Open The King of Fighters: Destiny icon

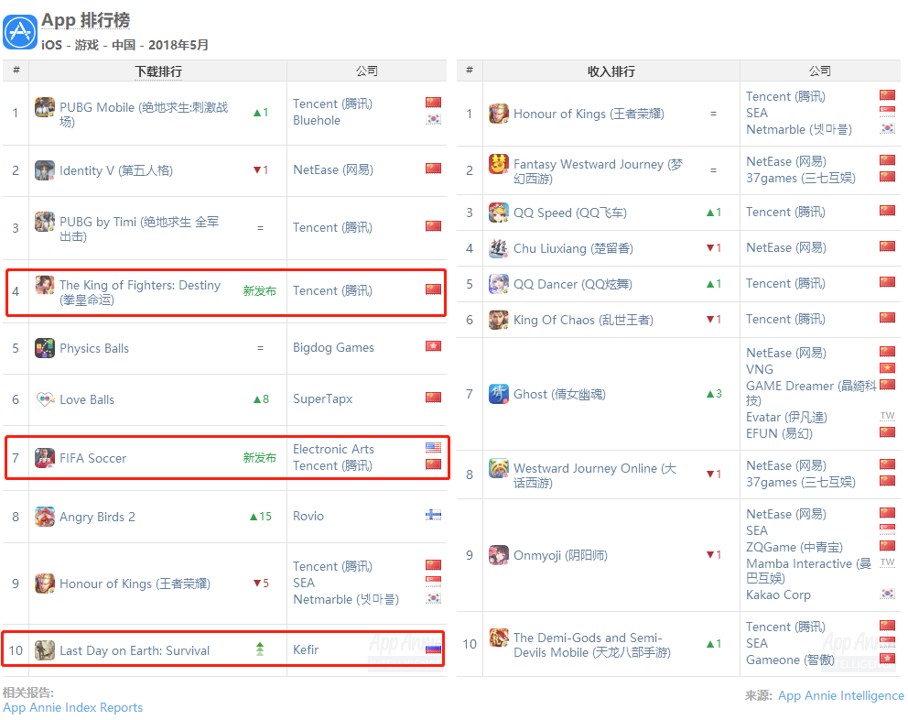click(45, 285)
